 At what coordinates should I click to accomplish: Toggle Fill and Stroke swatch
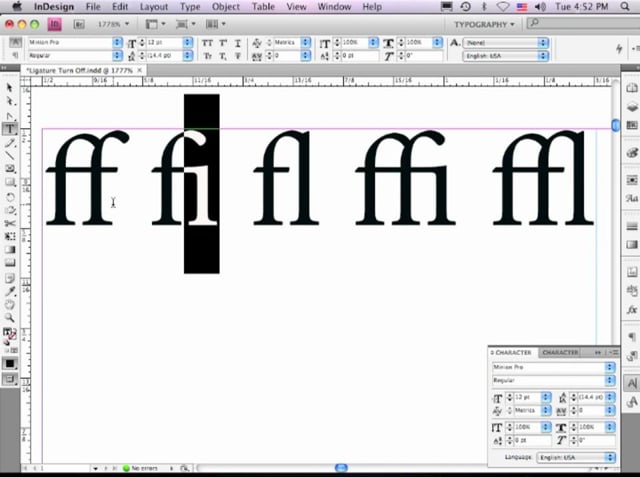(10, 335)
